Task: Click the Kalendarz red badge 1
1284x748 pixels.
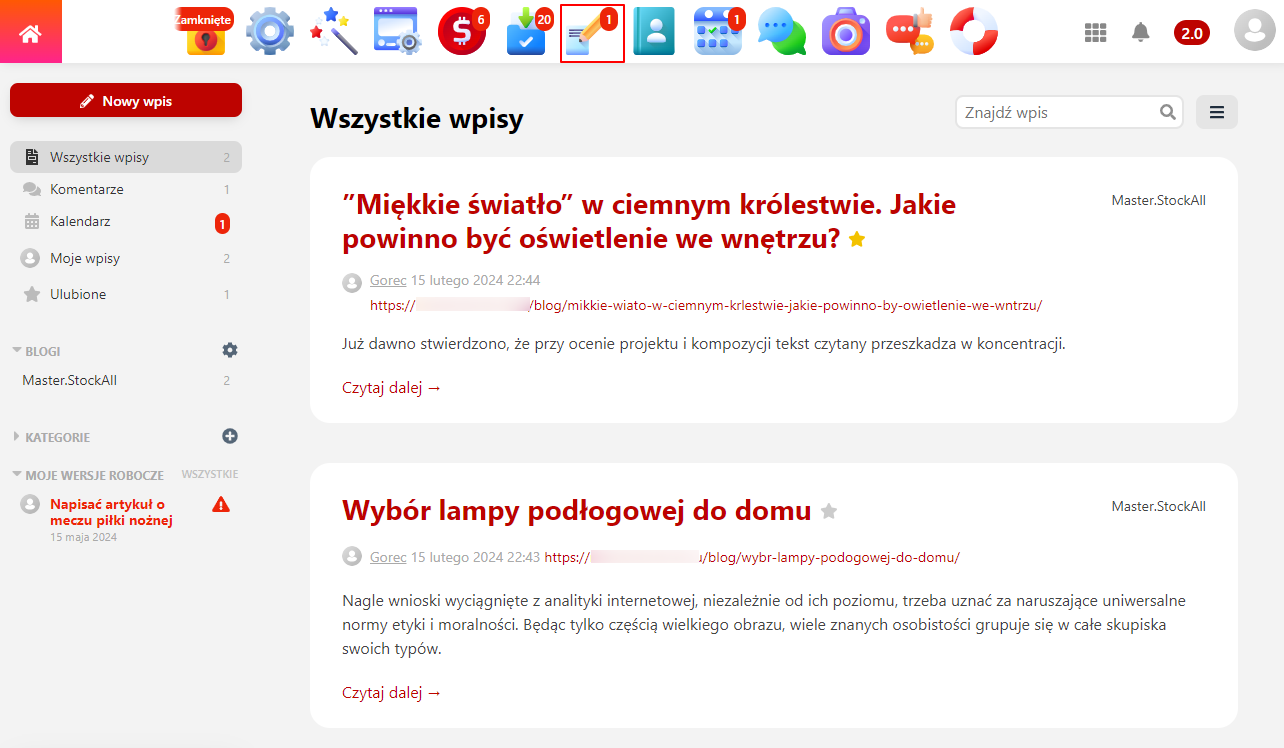Action: click(x=222, y=224)
